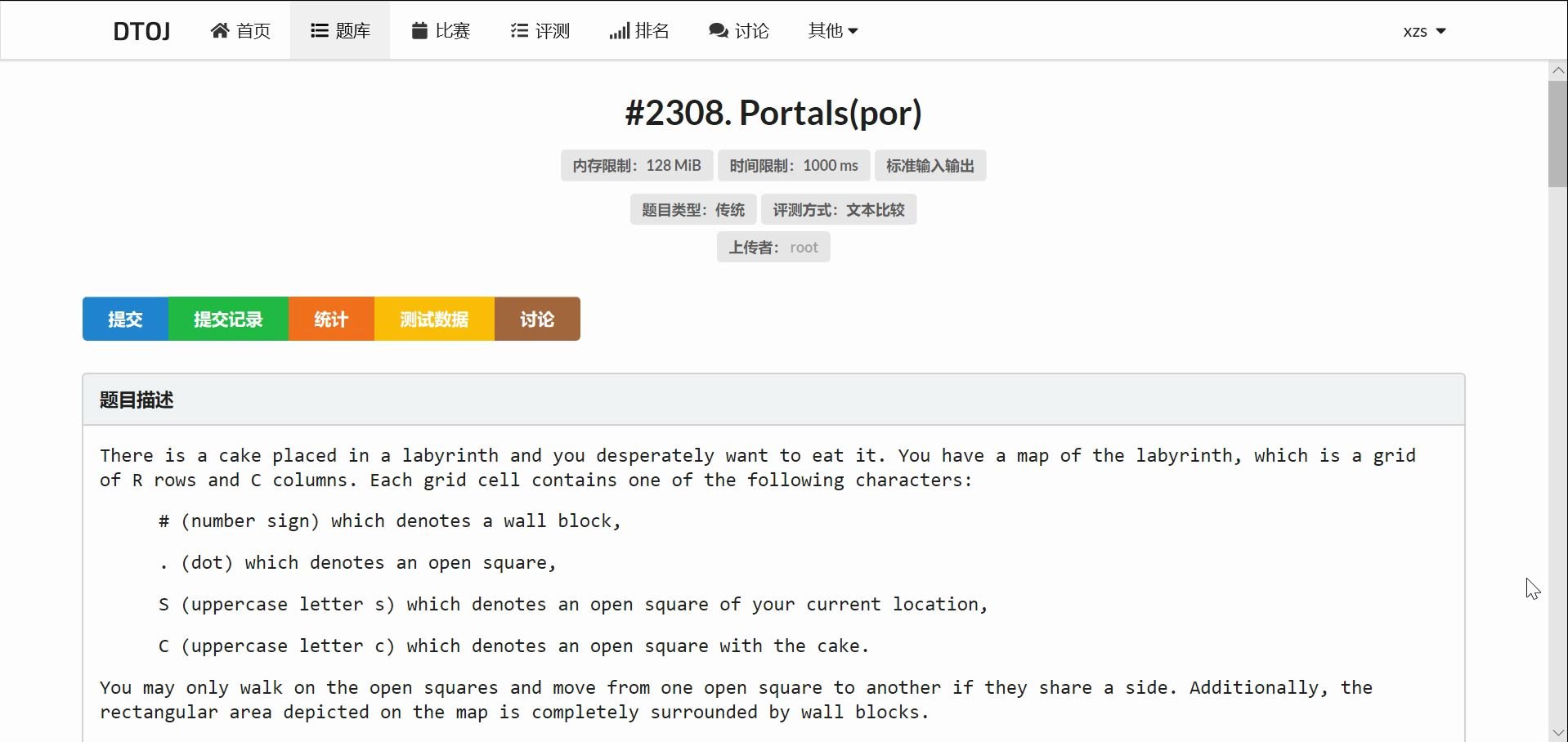Image resolution: width=1568 pixels, height=742 pixels.
Task: Expand the 其他 dropdown menu
Action: 833,31
